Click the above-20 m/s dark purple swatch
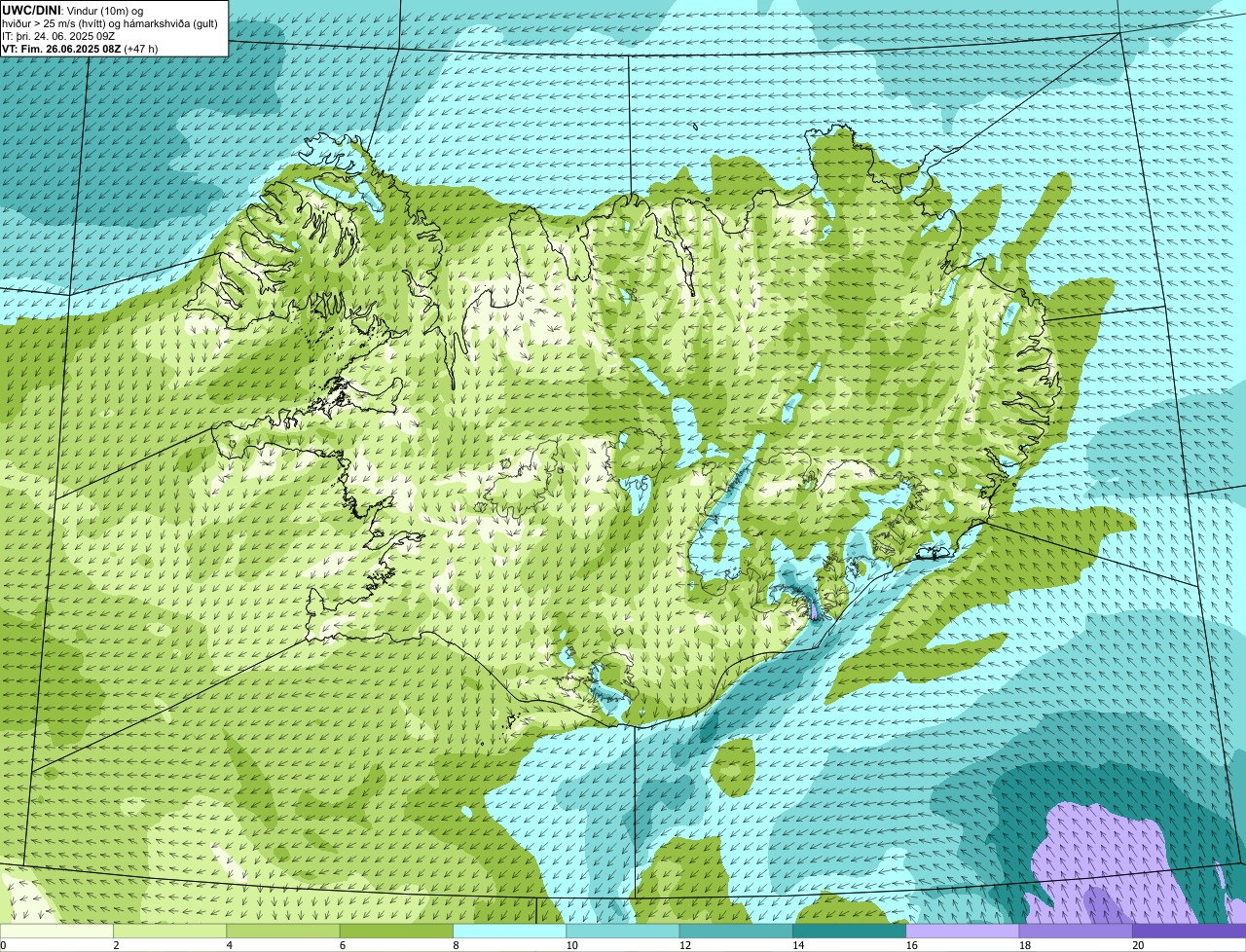This screenshot has width=1246, height=952. (1189, 932)
